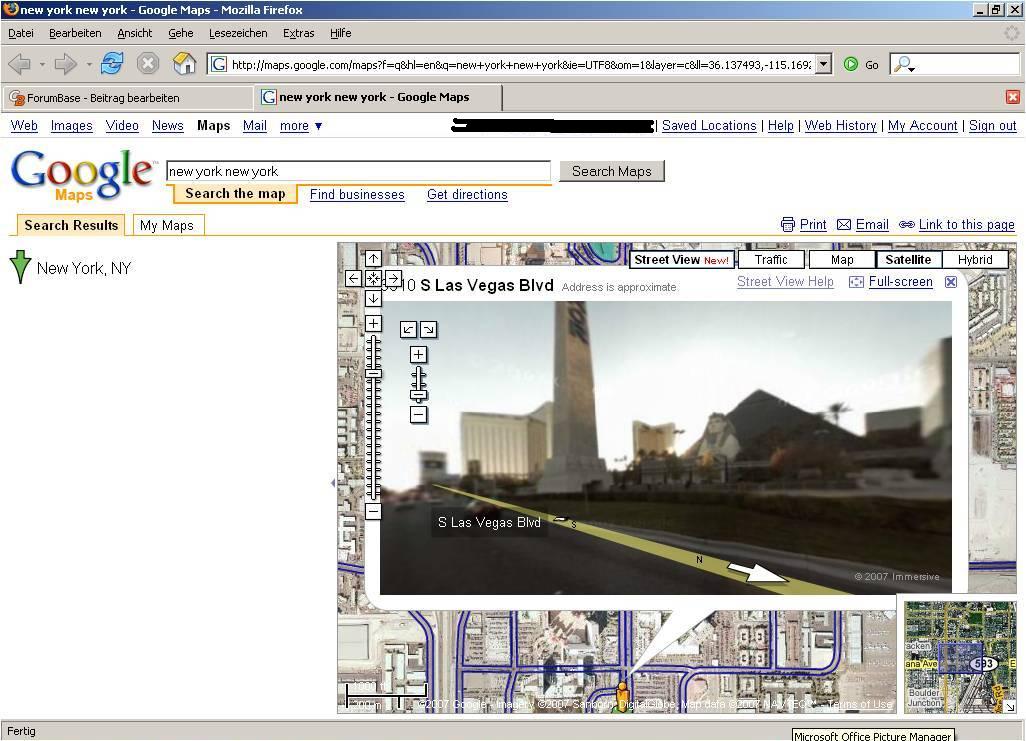Open the Lesezeichen menu
Viewport: 1026px width, 741px height.
click(x=238, y=33)
